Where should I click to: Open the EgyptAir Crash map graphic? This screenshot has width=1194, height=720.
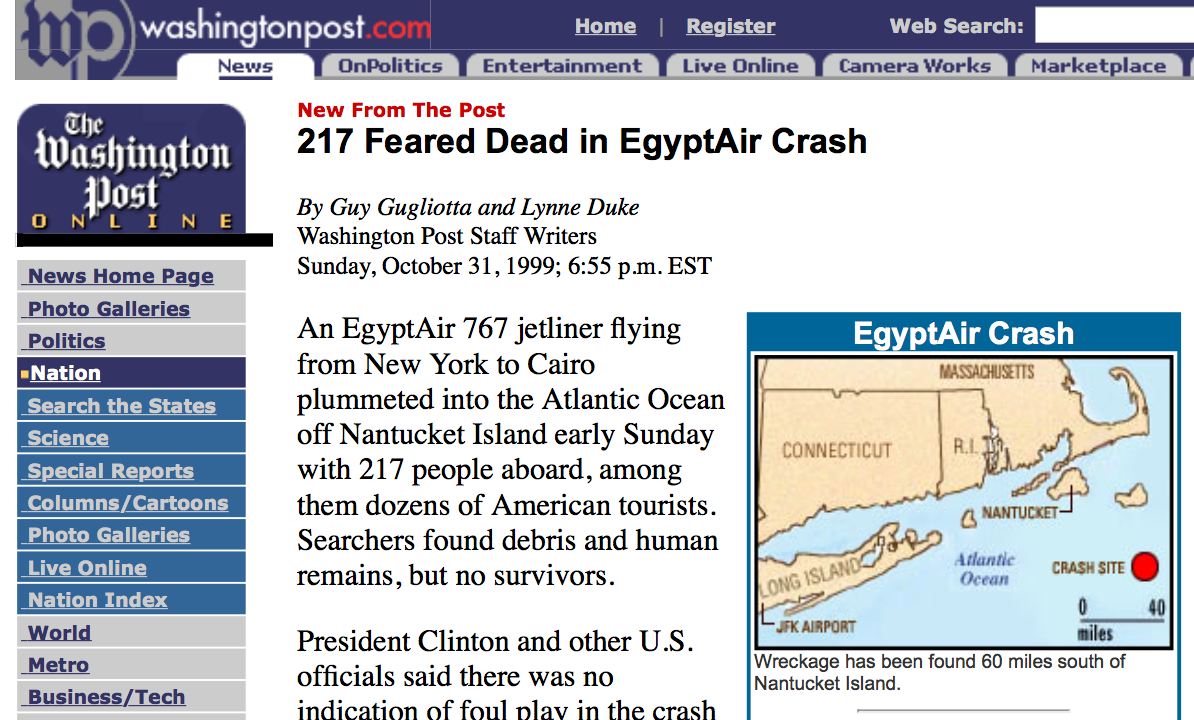pyautogui.click(x=963, y=502)
